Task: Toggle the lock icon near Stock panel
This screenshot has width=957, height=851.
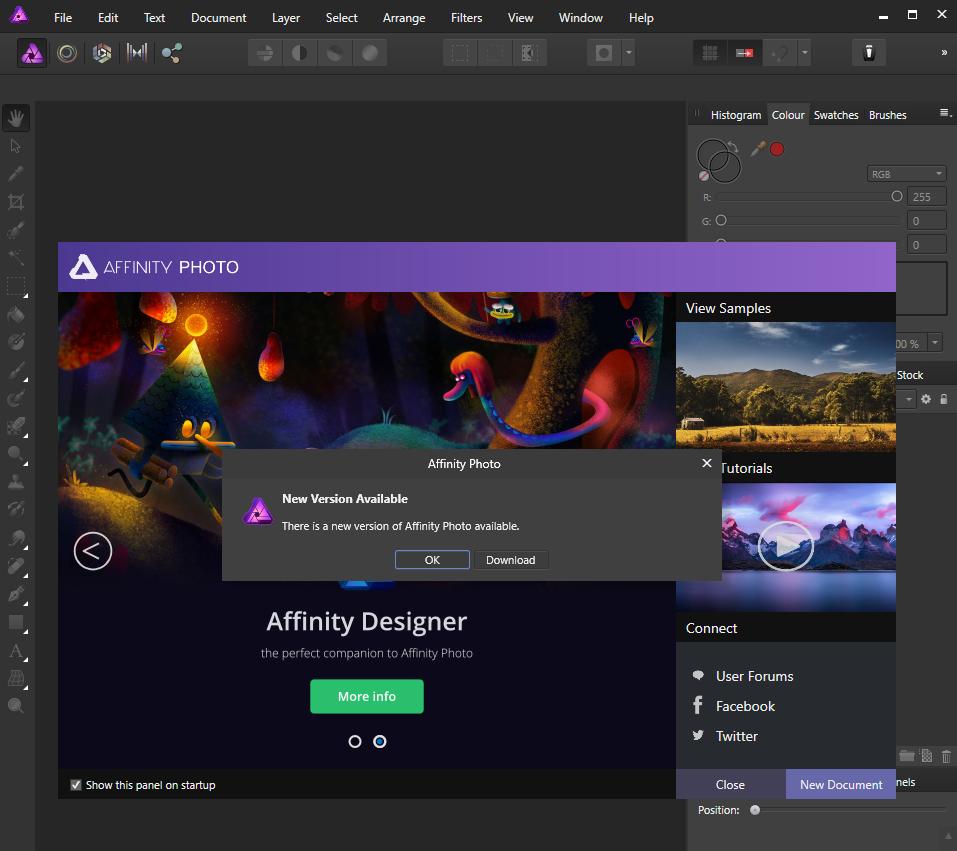Action: coord(944,399)
